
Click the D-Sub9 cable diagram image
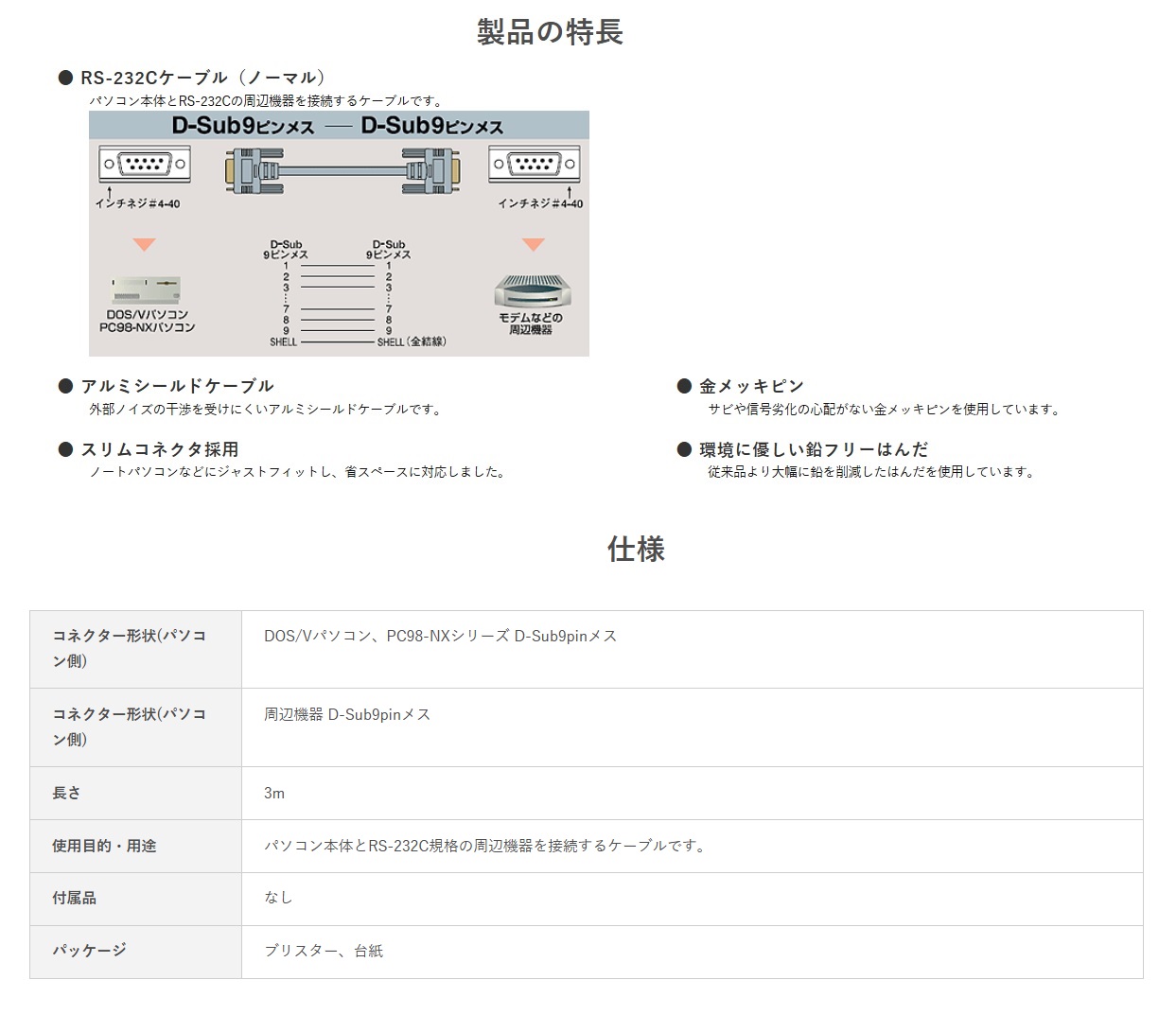339,234
